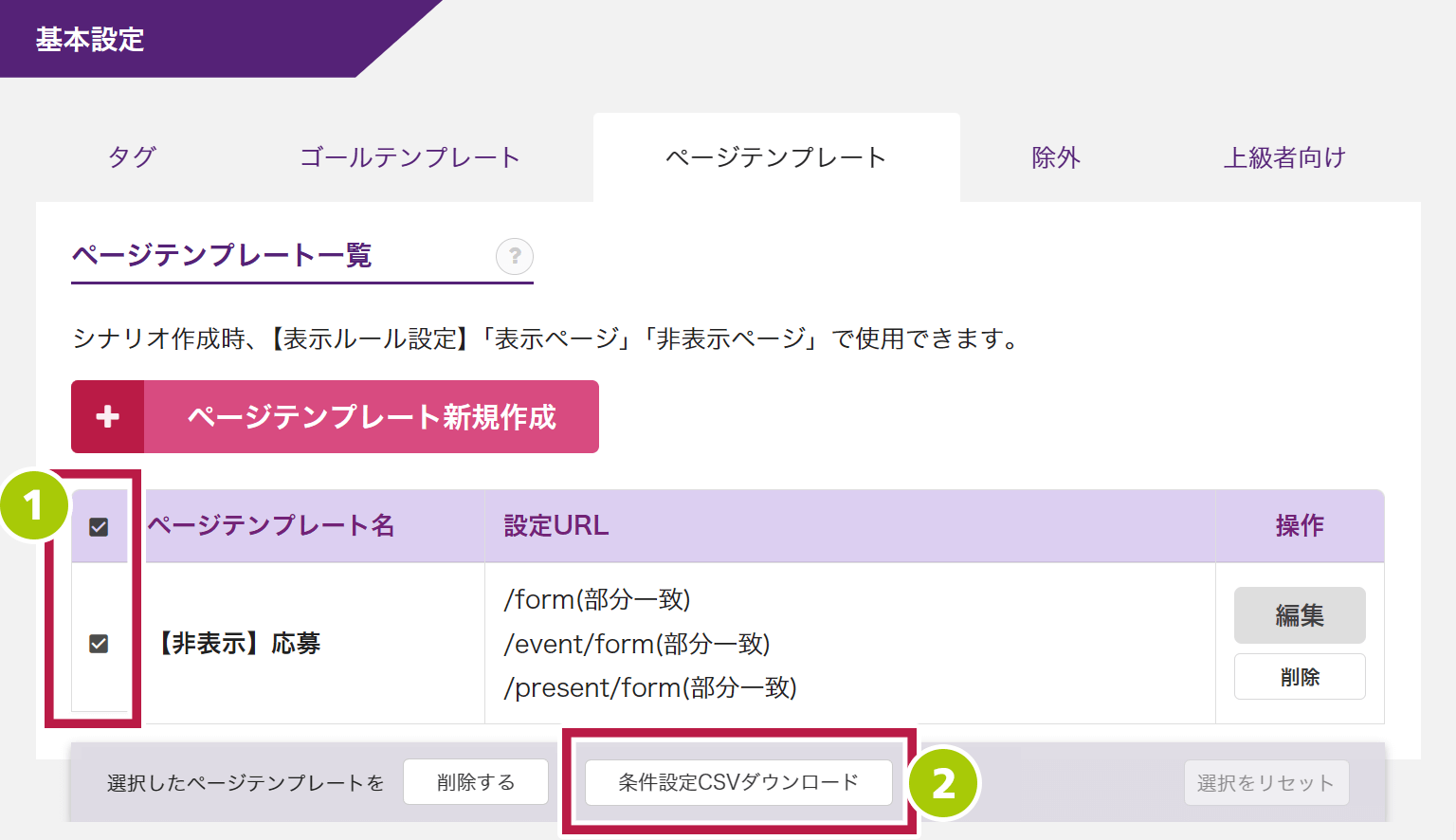Open the ゴールテンプレート tab
Screen dimensions: 1456x840
click(x=409, y=157)
